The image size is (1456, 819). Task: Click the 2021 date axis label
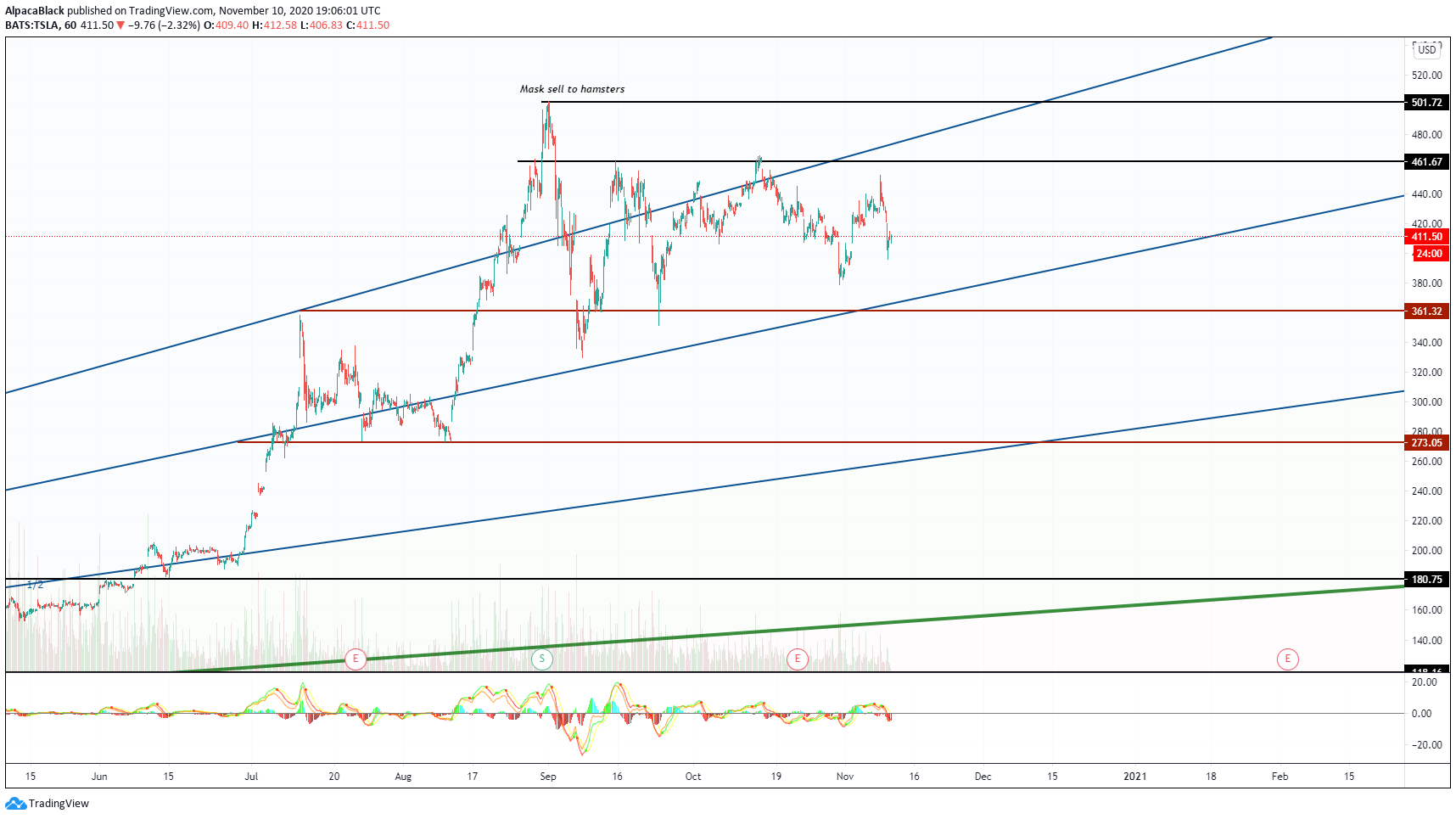(x=1134, y=777)
